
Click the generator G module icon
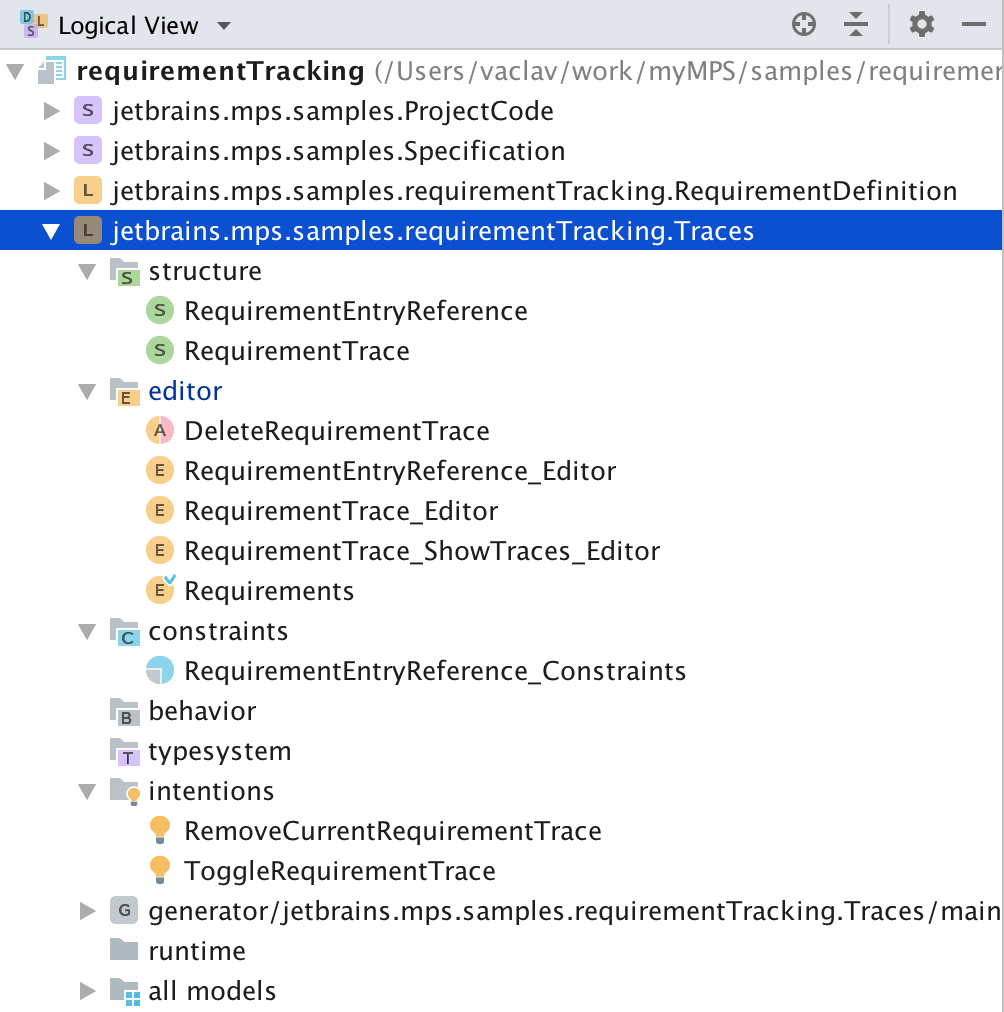pyautogui.click(x=123, y=911)
